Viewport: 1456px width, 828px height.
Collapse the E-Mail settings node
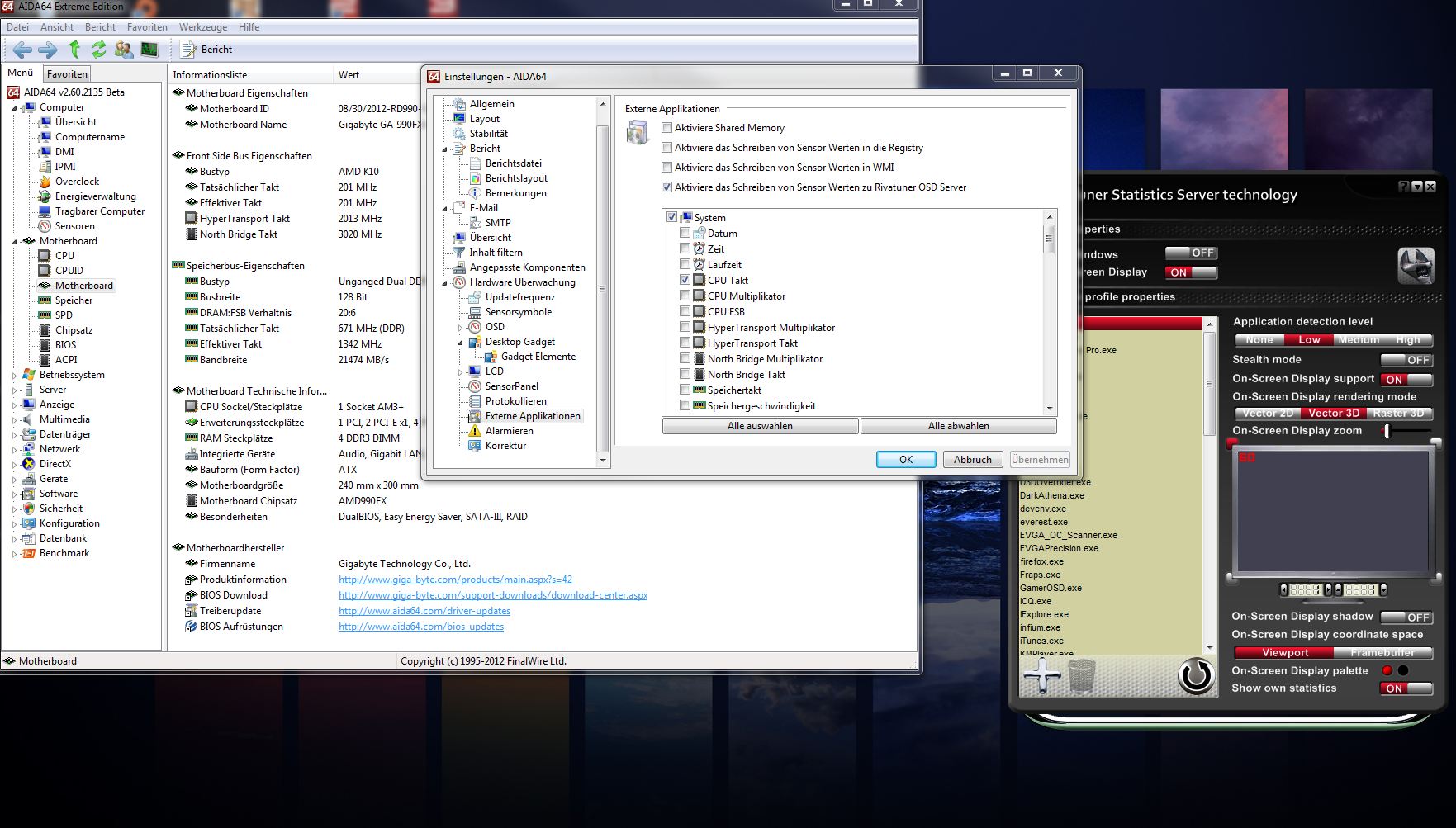pos(445,209)
